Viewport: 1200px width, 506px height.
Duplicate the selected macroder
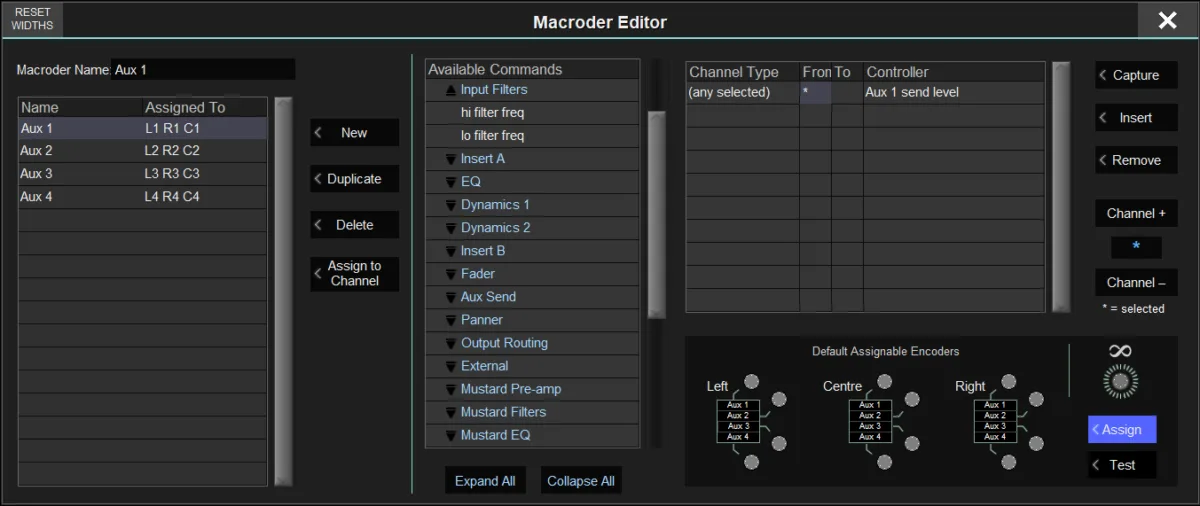(x=355, y=179)
